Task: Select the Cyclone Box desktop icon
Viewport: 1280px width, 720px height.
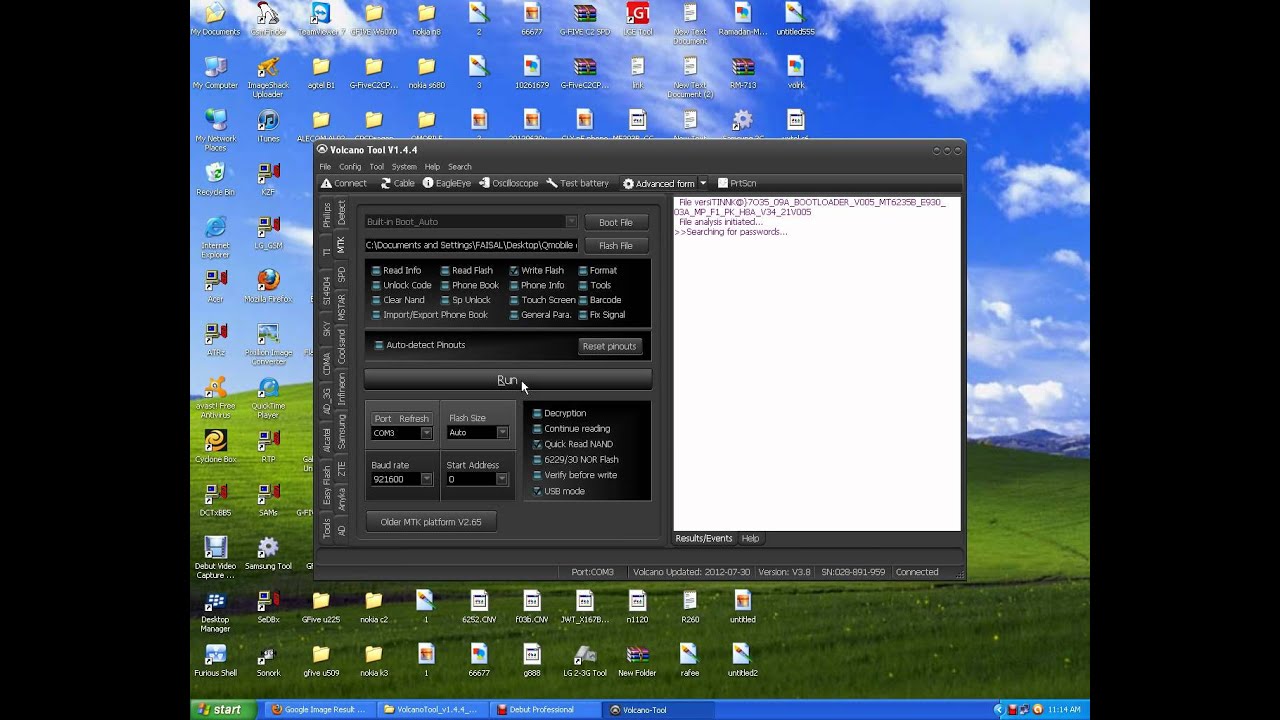Action: (x=215, y=447)
